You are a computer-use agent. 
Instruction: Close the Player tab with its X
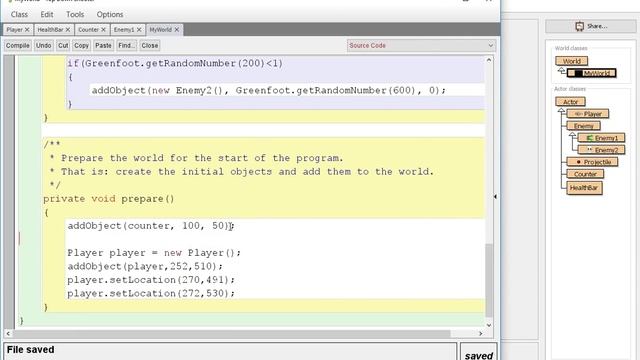(27, 30)
